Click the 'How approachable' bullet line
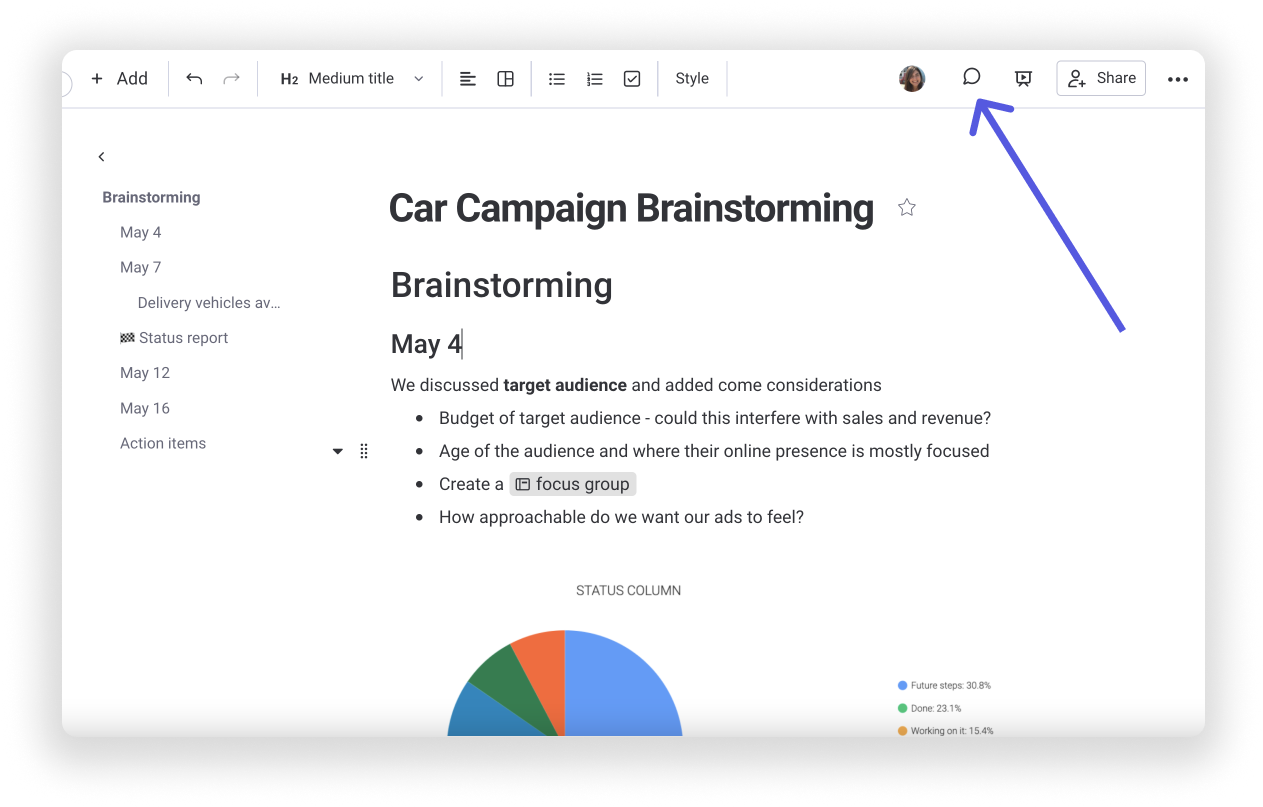This screenshot has height=807, width=1263. coord(621,517)
